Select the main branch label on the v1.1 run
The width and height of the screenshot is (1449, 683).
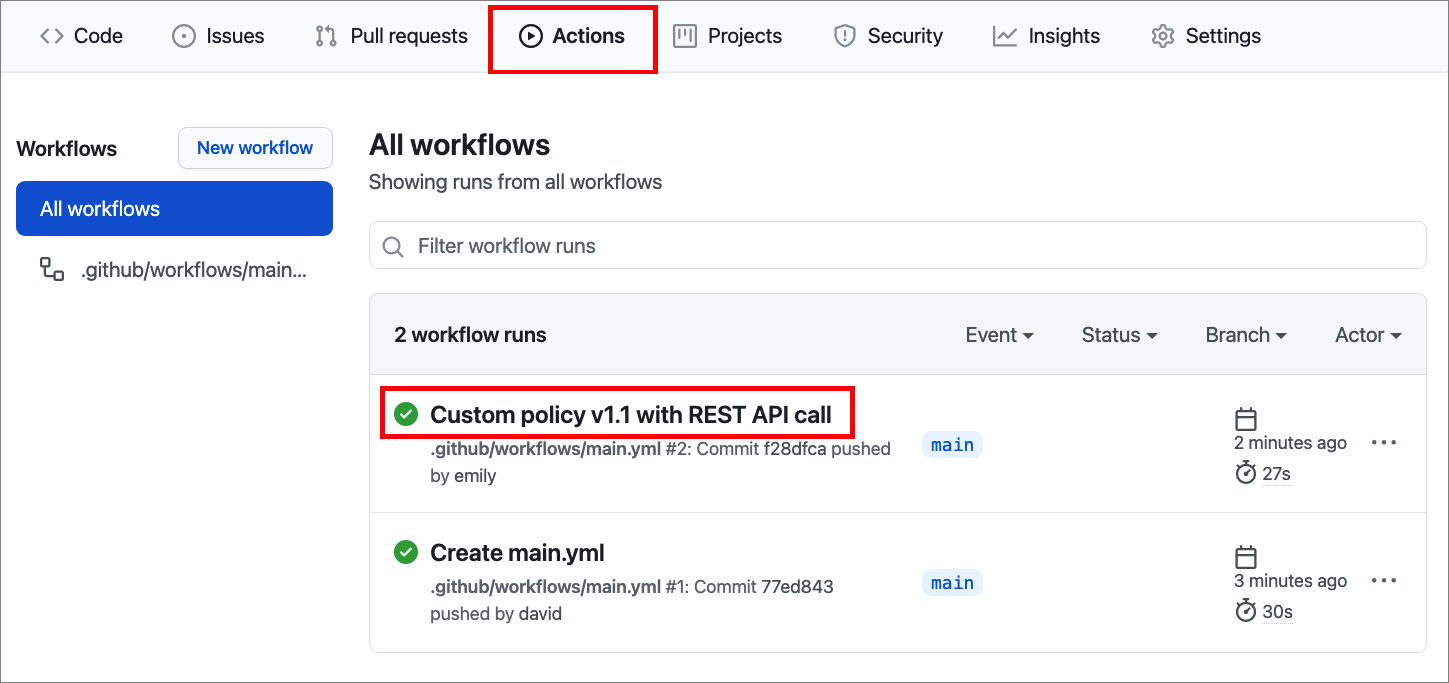(951, 445)
